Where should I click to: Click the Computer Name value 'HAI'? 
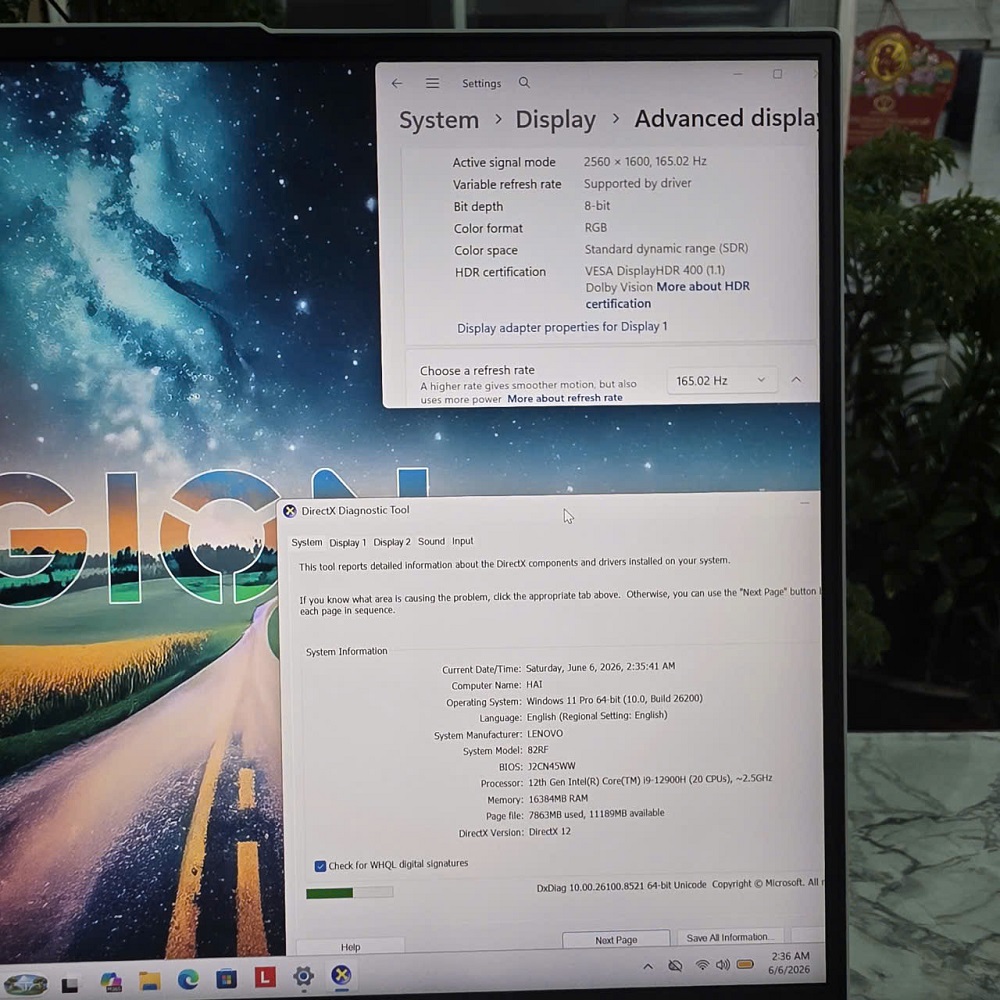pyautogui.click(x=534, y=685)
